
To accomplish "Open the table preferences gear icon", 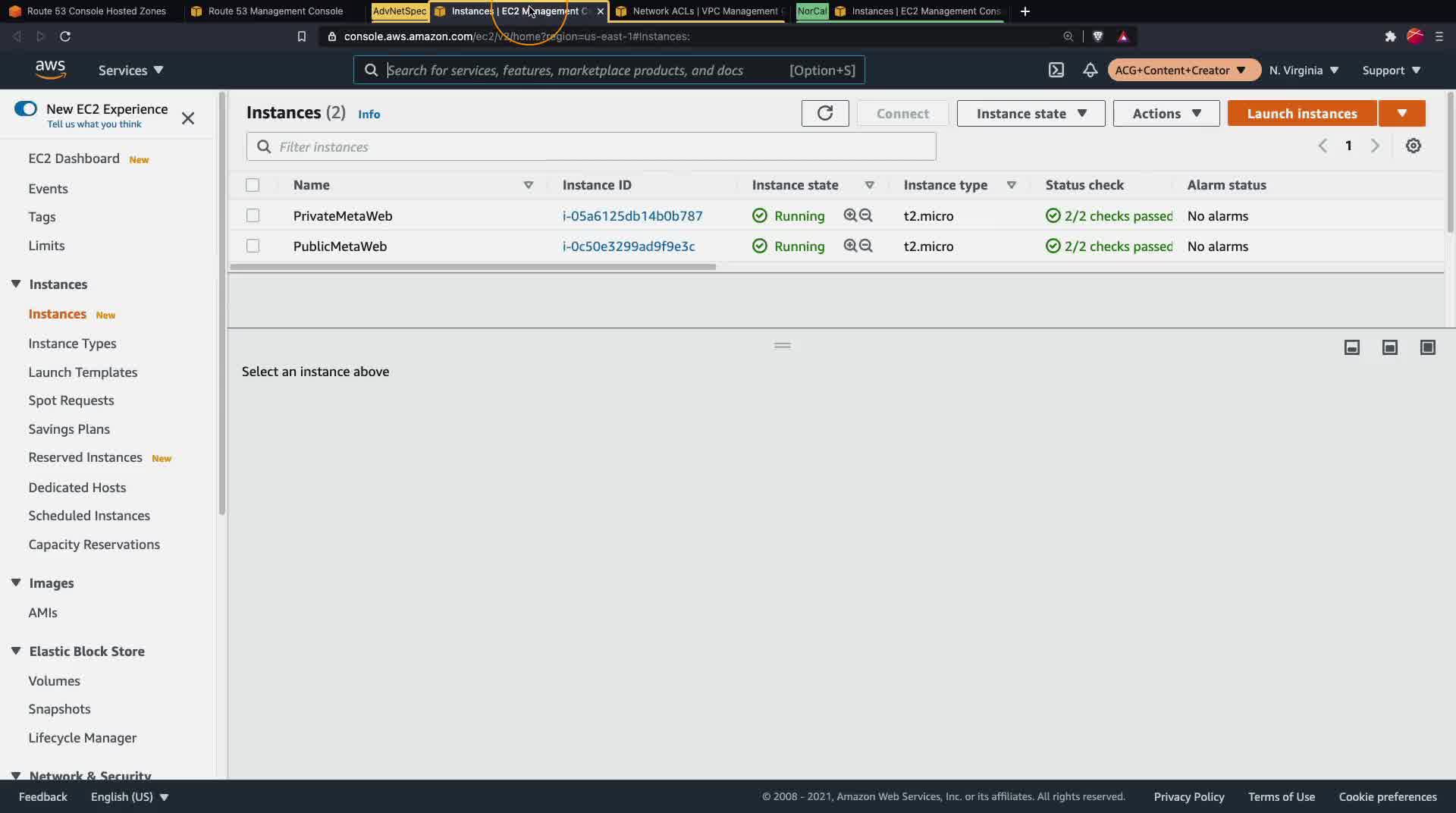I will [x=1414, y=146].
